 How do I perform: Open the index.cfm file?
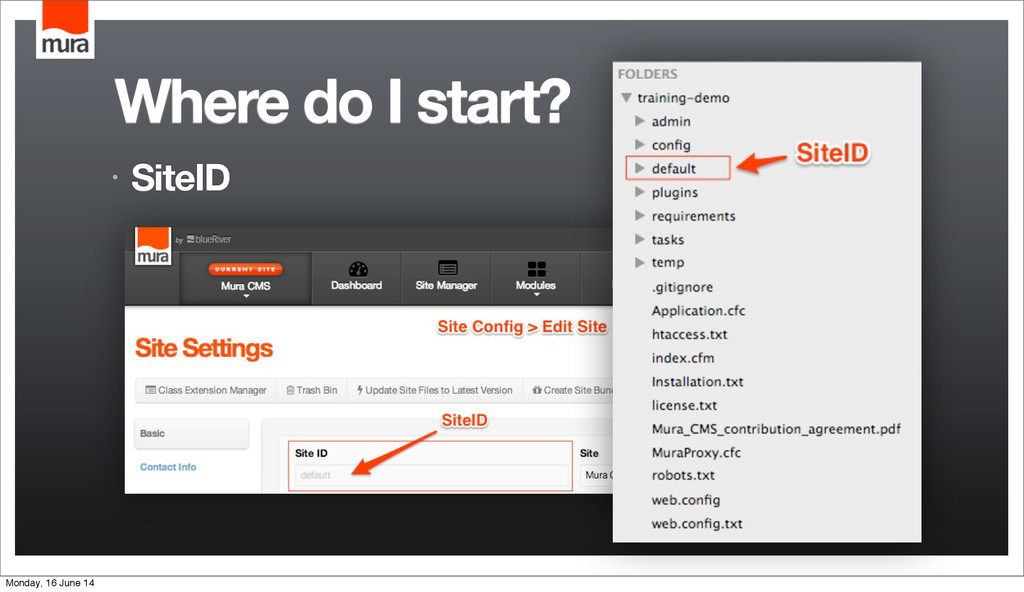point(682,358)
